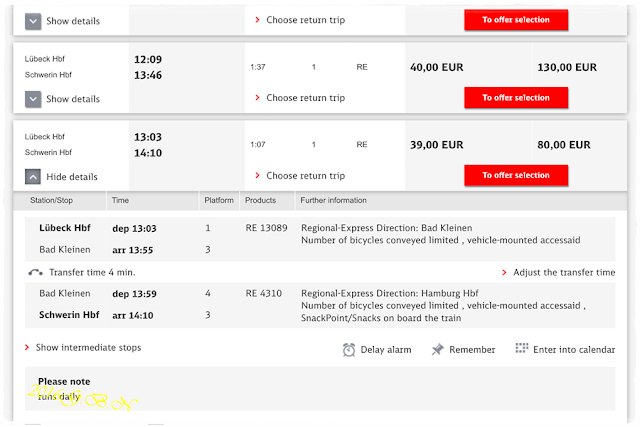Expand Show details in the topmost row
The width and height of the screenshot is (640, 427).
point(33,21)
